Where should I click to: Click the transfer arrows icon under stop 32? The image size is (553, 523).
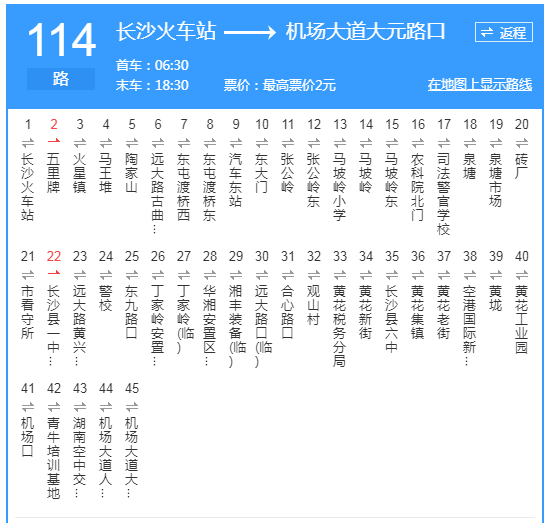pos(314,275)
